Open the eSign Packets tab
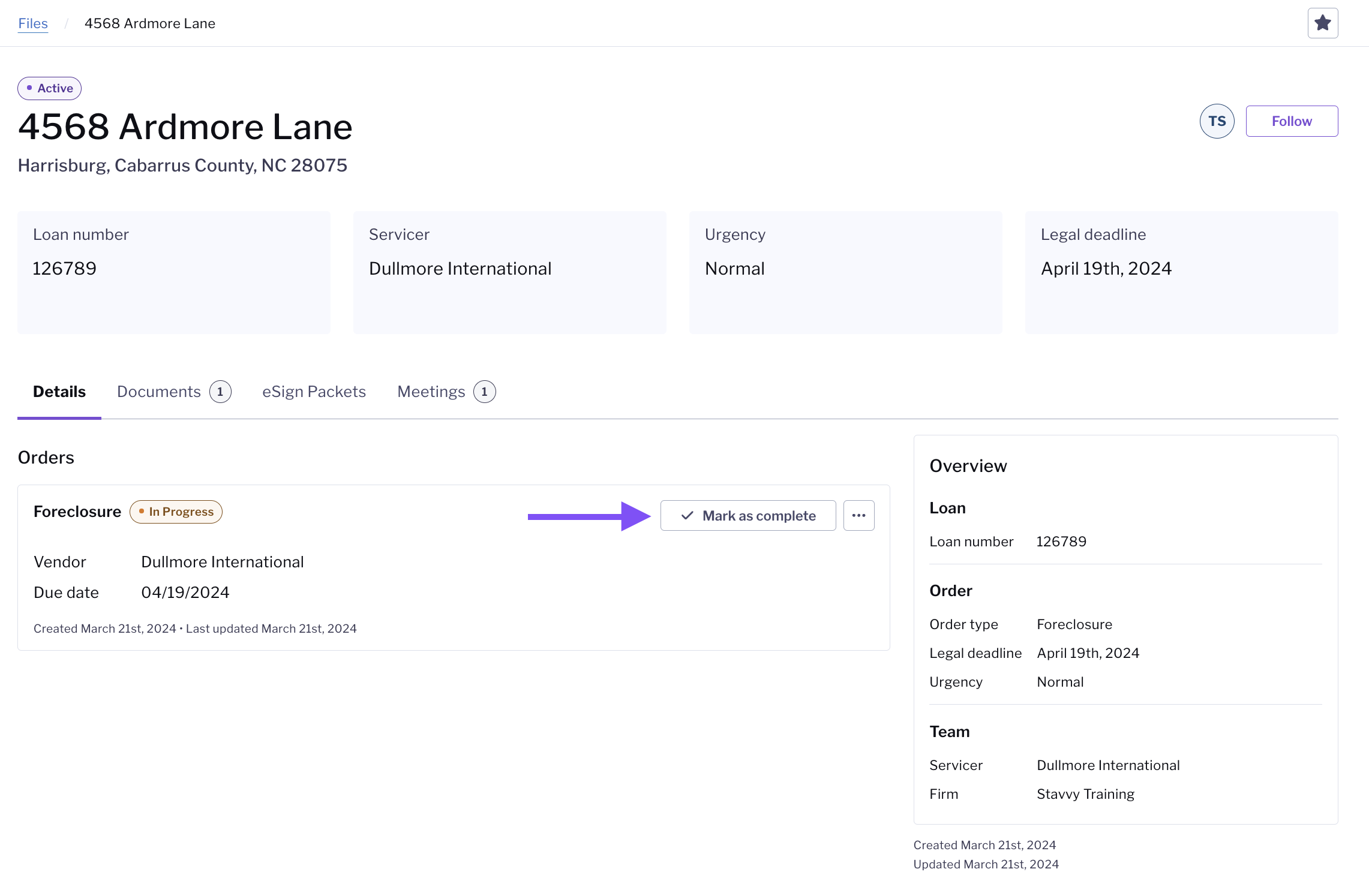Viewport: 1369px width, 896px height. click(314, 392)
